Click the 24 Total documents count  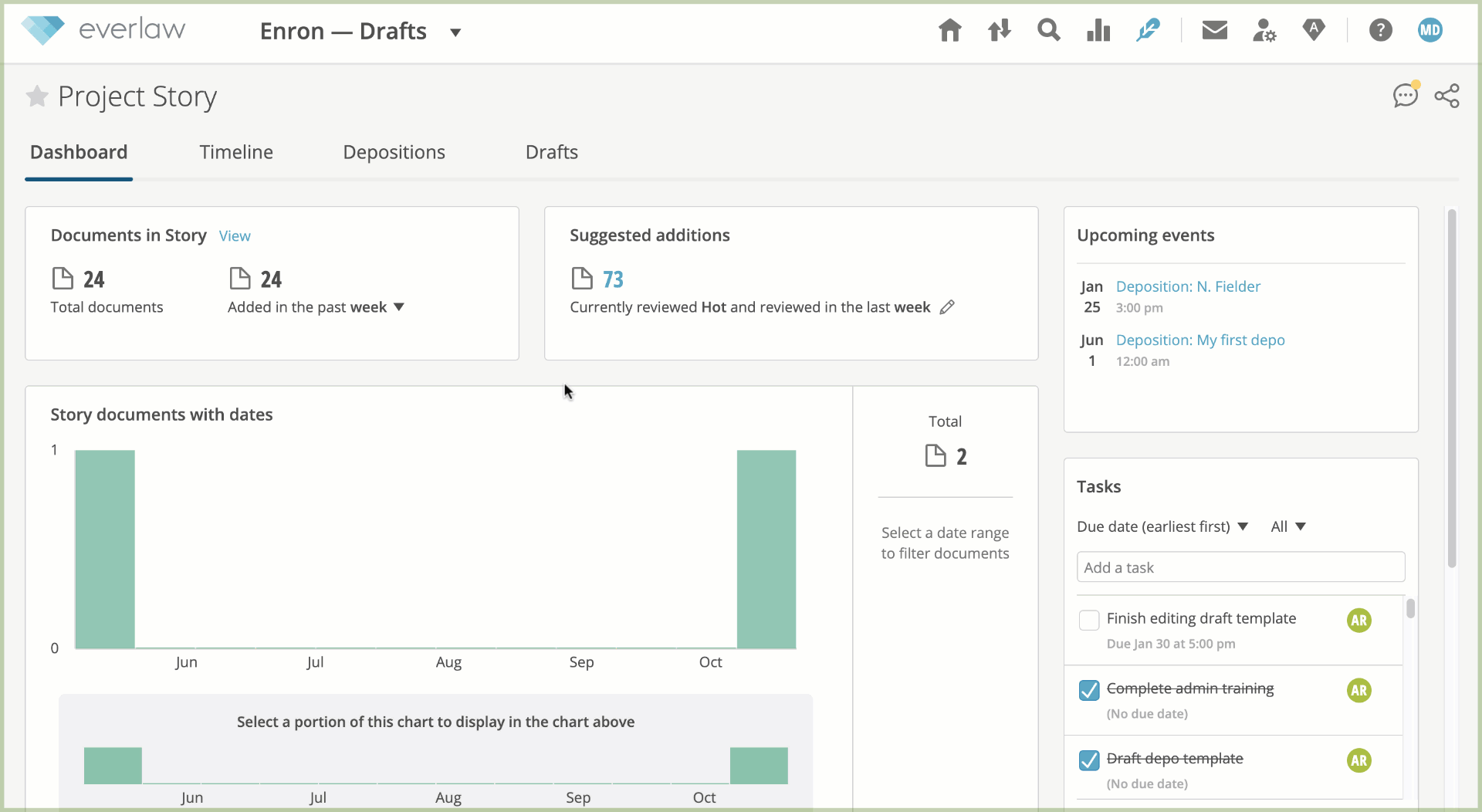pos(93,279)
